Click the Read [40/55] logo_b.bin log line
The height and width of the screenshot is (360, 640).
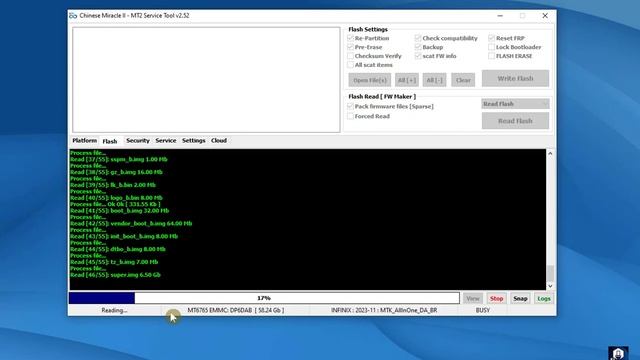tap(116, 198)
